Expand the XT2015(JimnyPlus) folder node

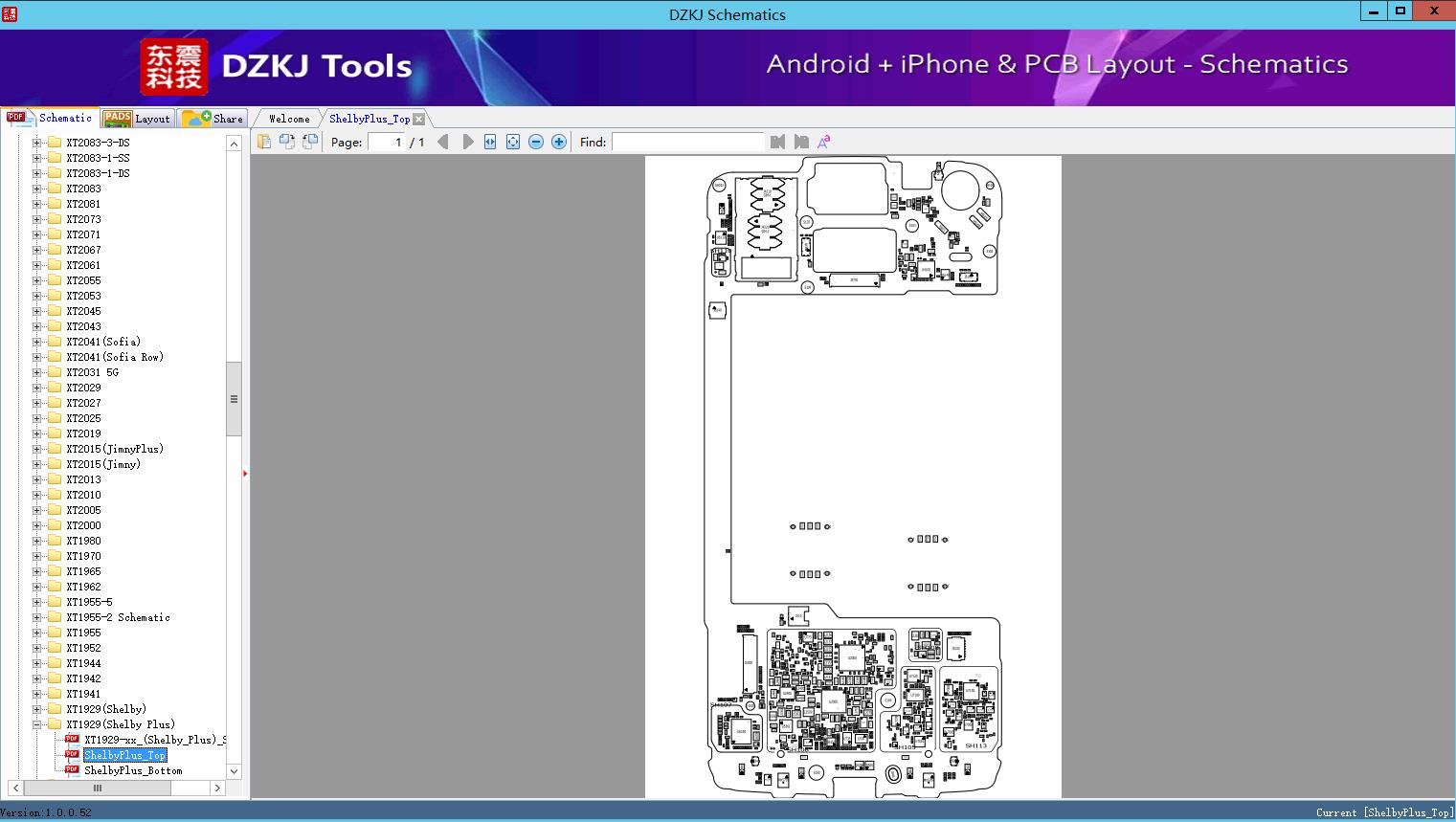click(36, 449)
